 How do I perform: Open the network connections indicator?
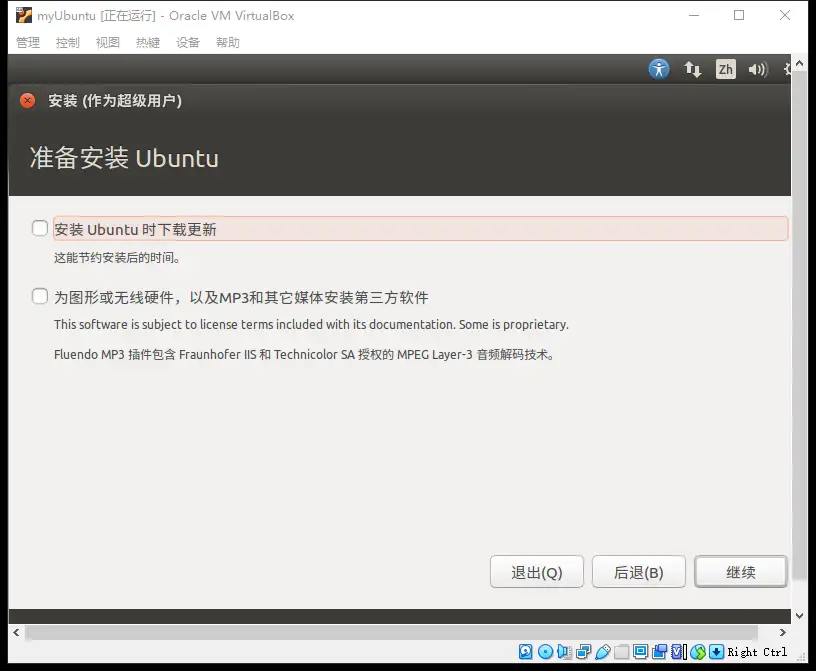click(x=692, y=69)
